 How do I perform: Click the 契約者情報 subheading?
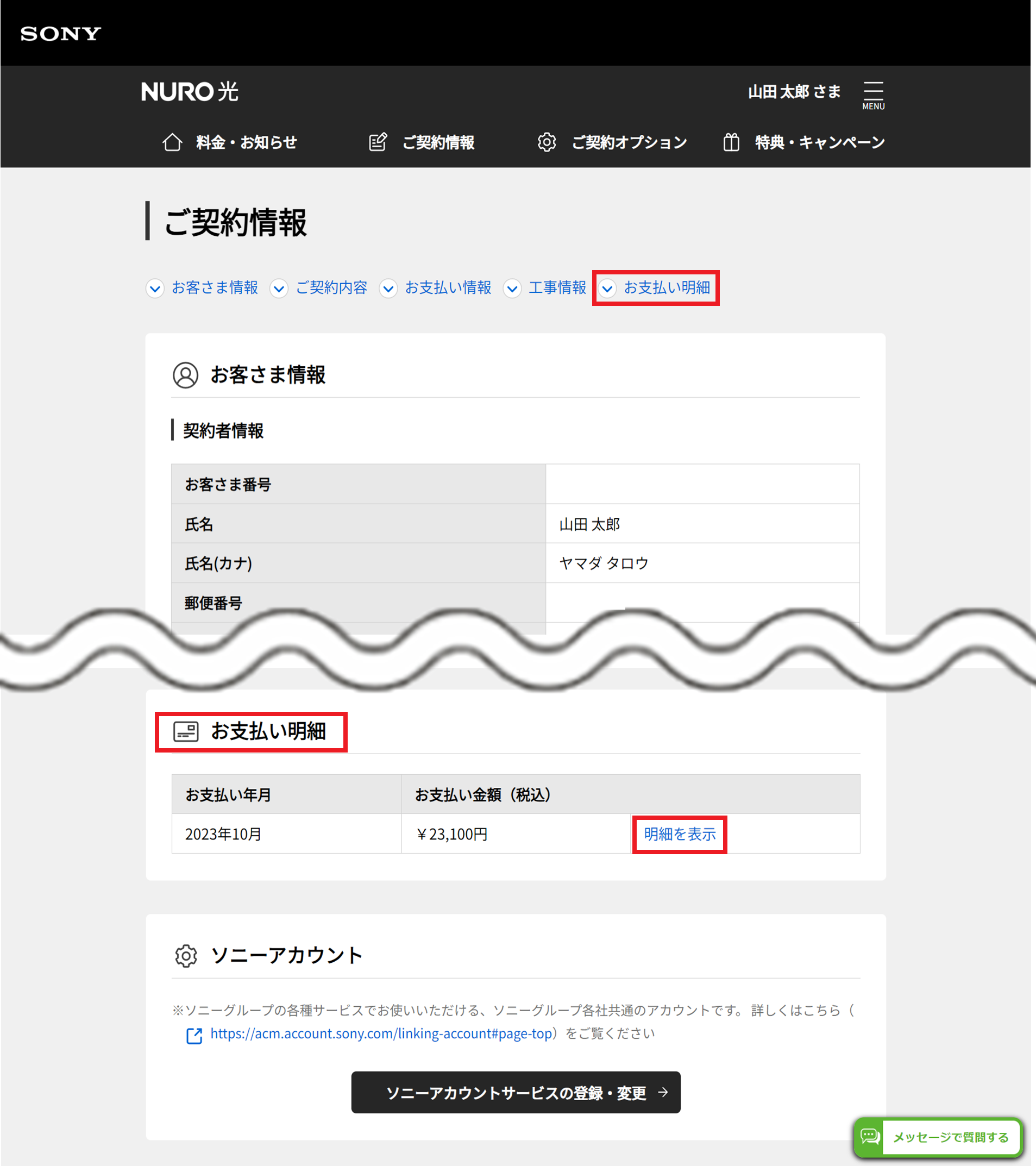(x=223, y=431)
